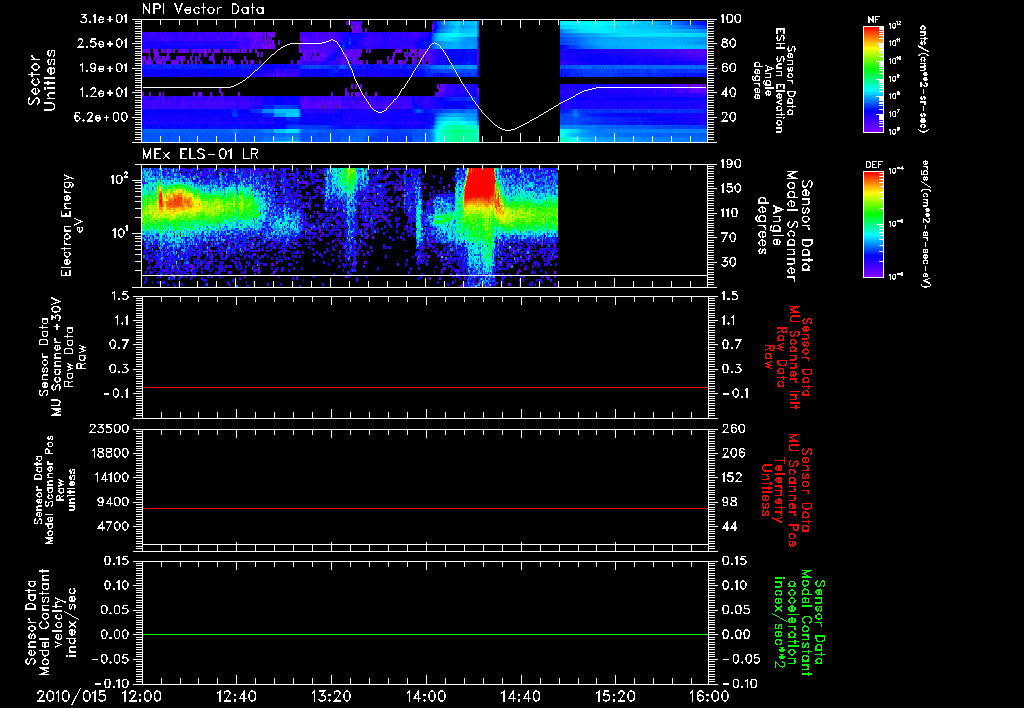Click the 13:20 time axis label
The height and width of the screenshot is (708, 1024).
(331, 696)
